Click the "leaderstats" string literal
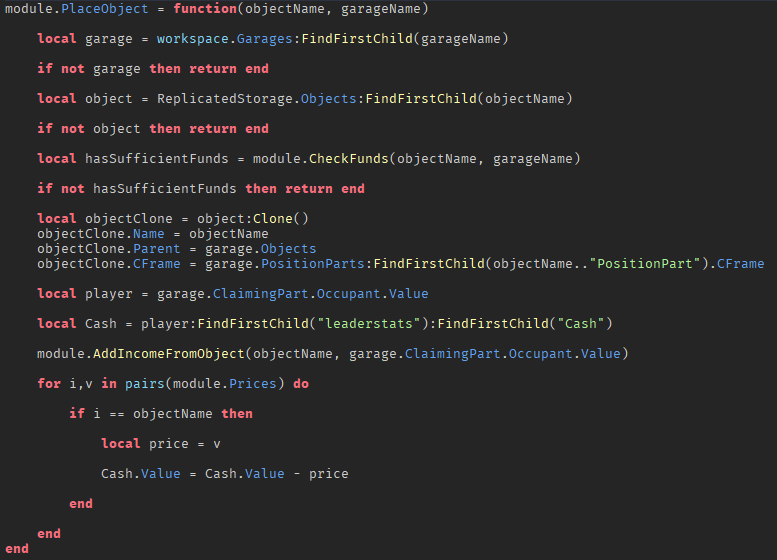This screenshot has width=777, height=560. (369, 324)
